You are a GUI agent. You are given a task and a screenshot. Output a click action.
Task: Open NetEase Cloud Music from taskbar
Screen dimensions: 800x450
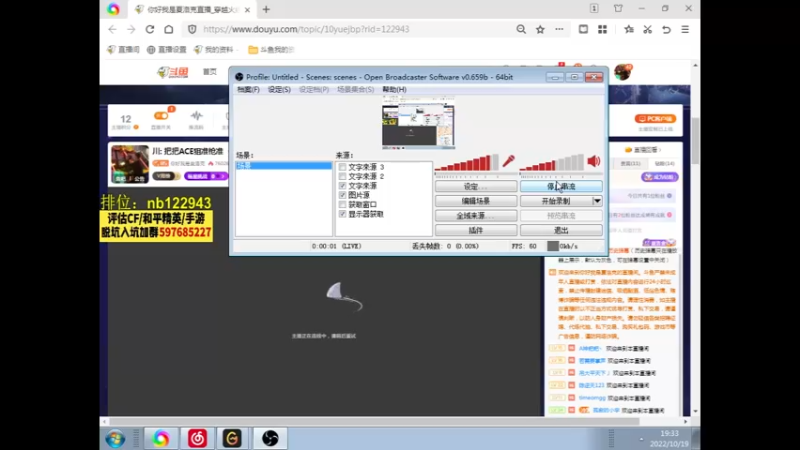click(197, 439)
